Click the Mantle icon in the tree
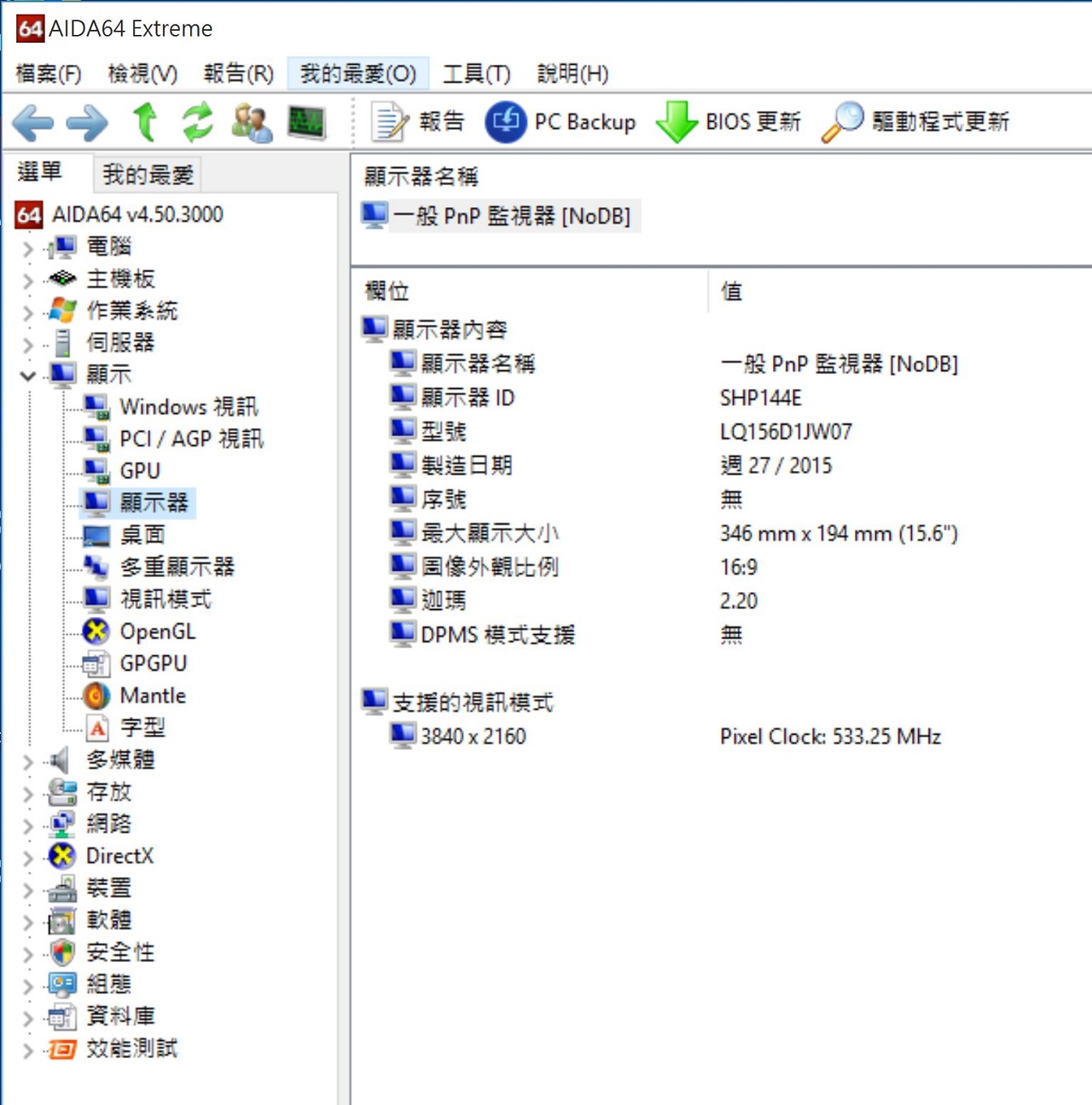1092x1105 pixels. coord(96,696)
